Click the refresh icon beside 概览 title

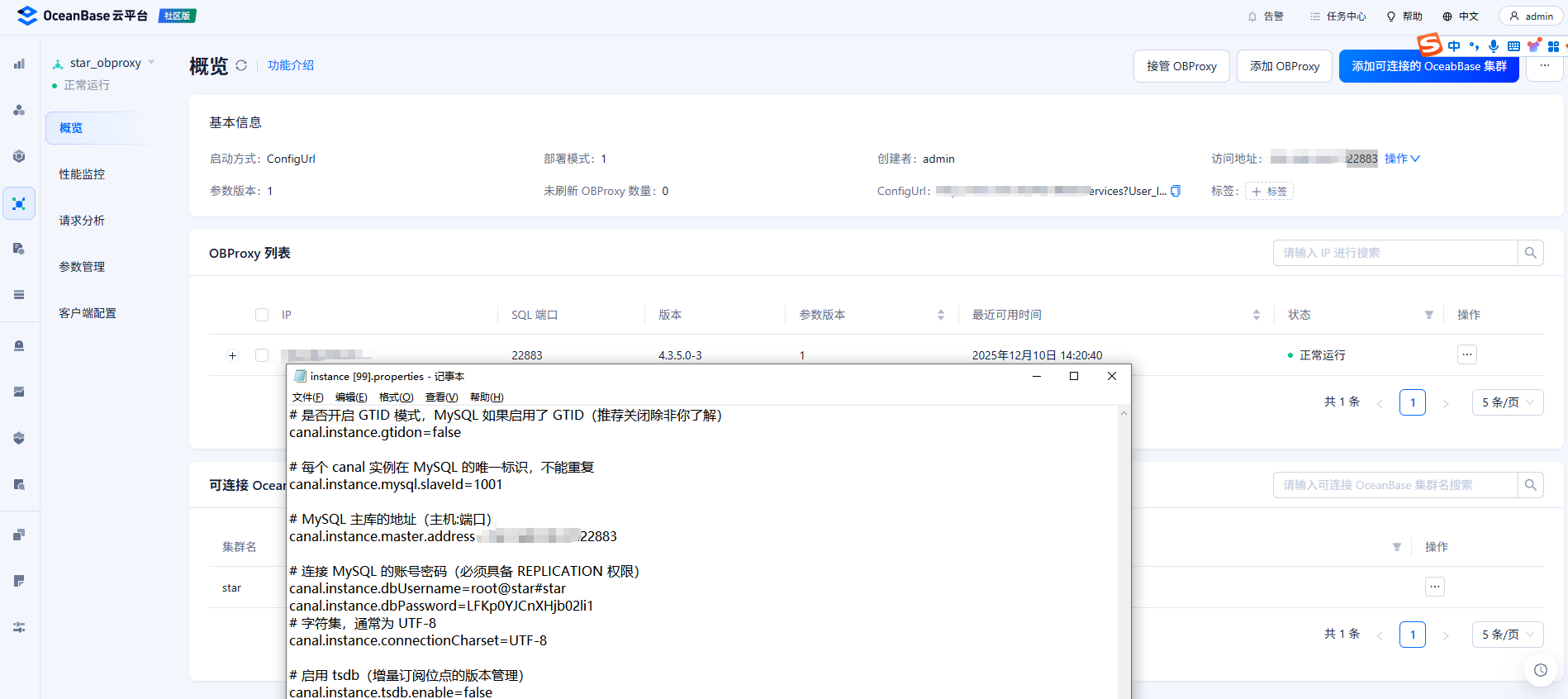[x=241, y=65]
